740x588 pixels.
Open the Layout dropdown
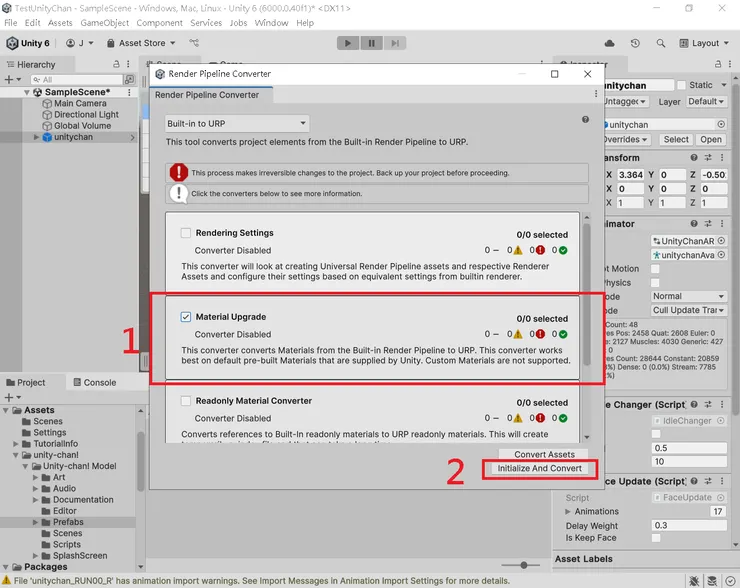pos(703,43)
